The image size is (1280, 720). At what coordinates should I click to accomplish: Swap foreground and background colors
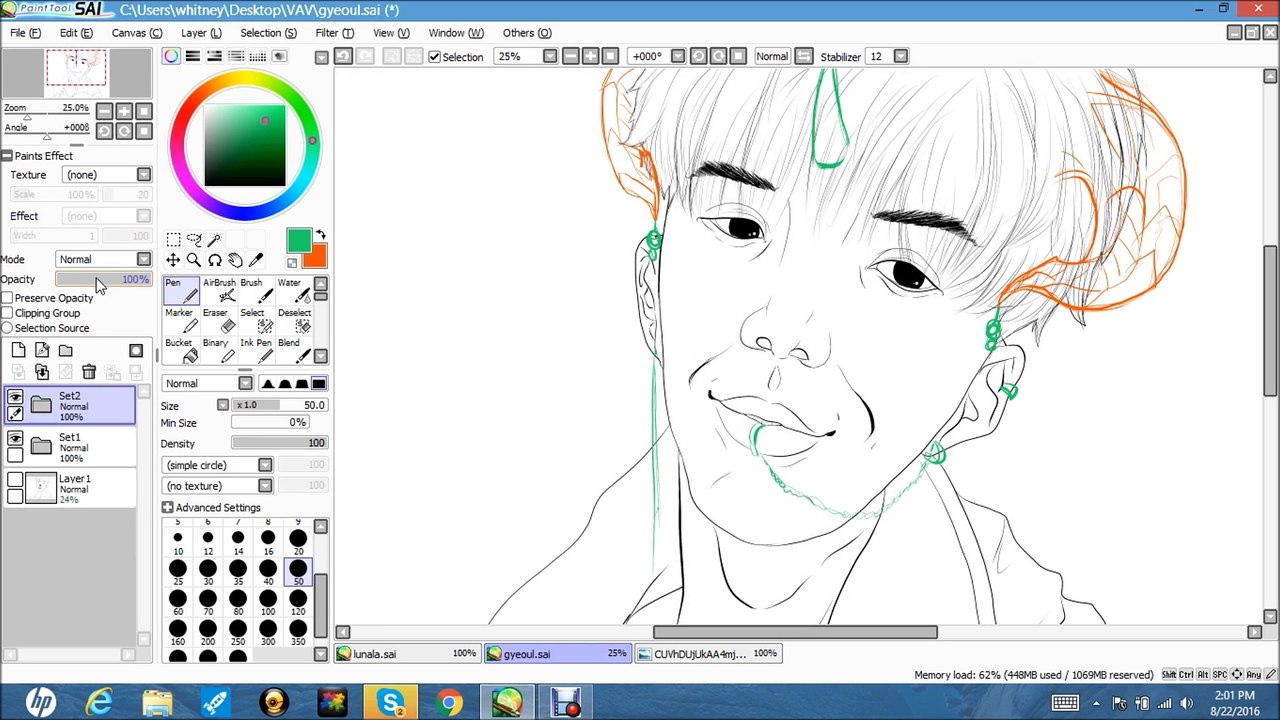click(321, 235)
